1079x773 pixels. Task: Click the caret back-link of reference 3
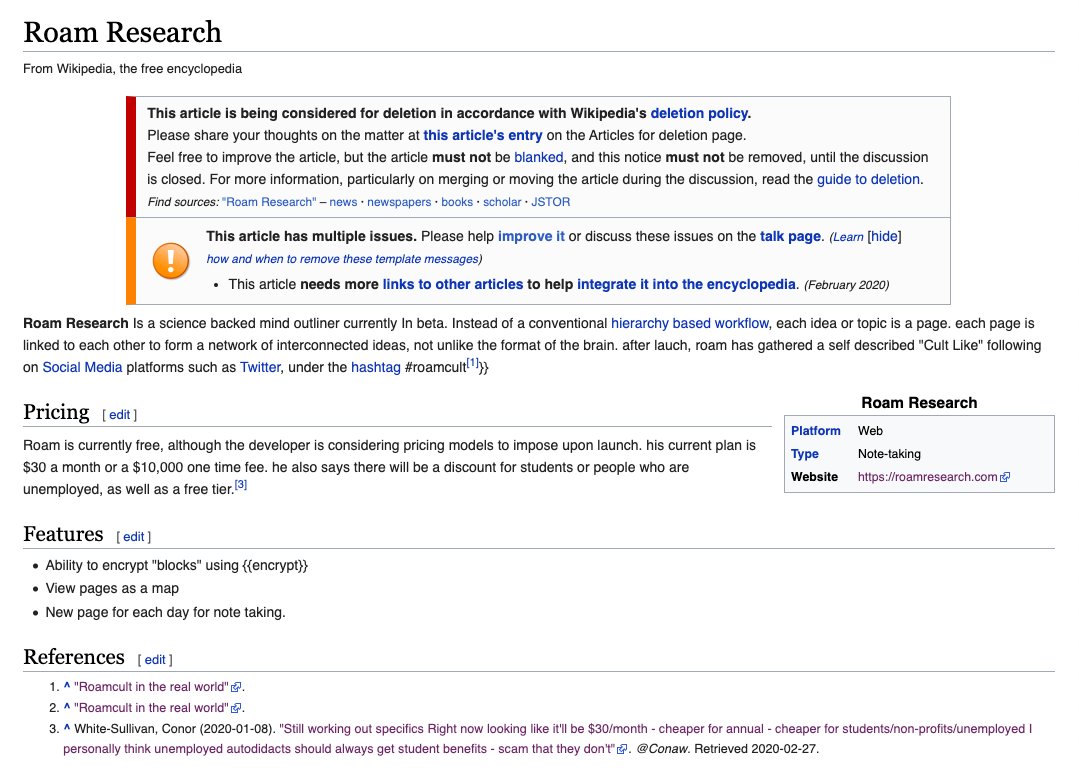click(67, 728)
